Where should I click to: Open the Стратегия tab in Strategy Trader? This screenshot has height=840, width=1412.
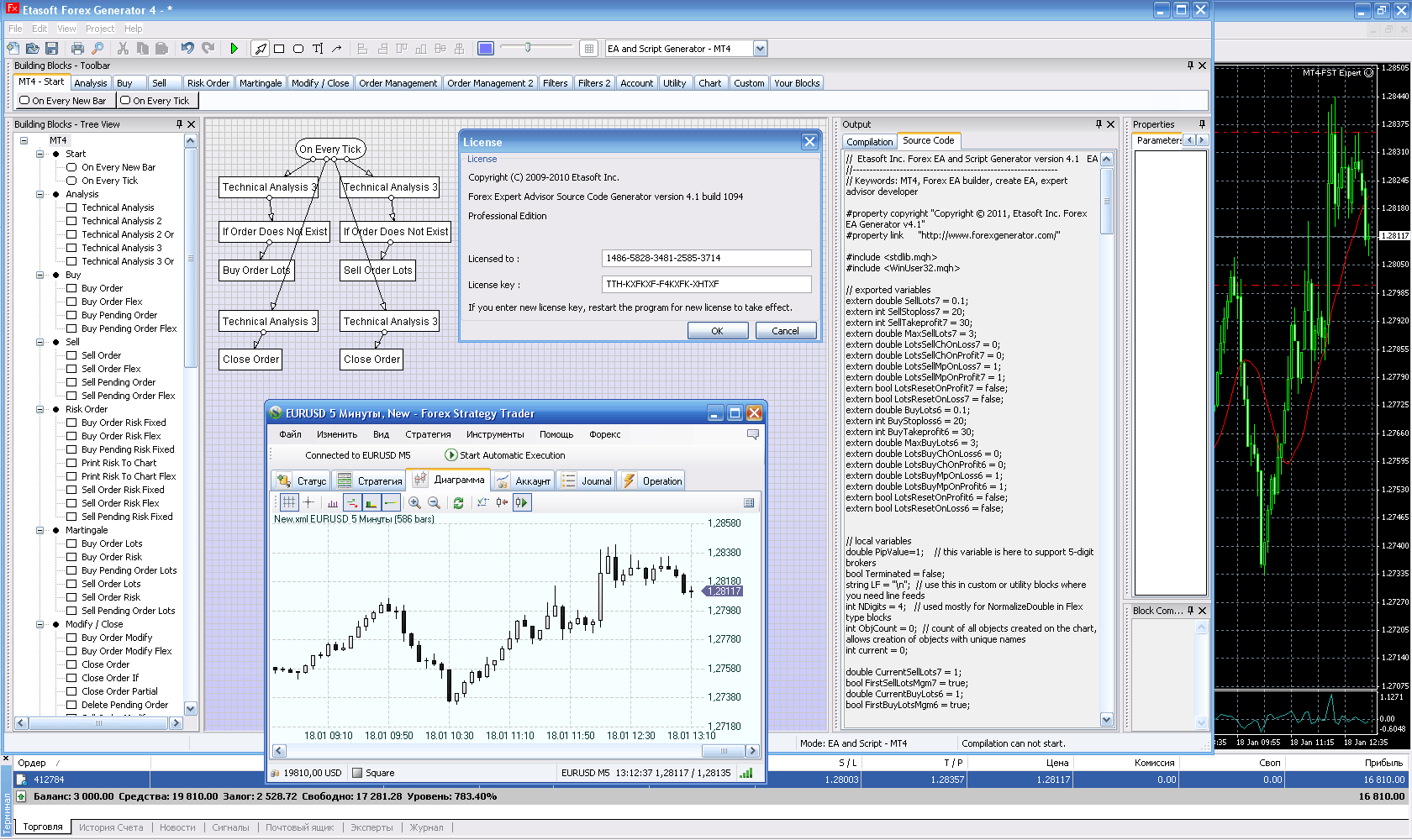tap(370, 481)
